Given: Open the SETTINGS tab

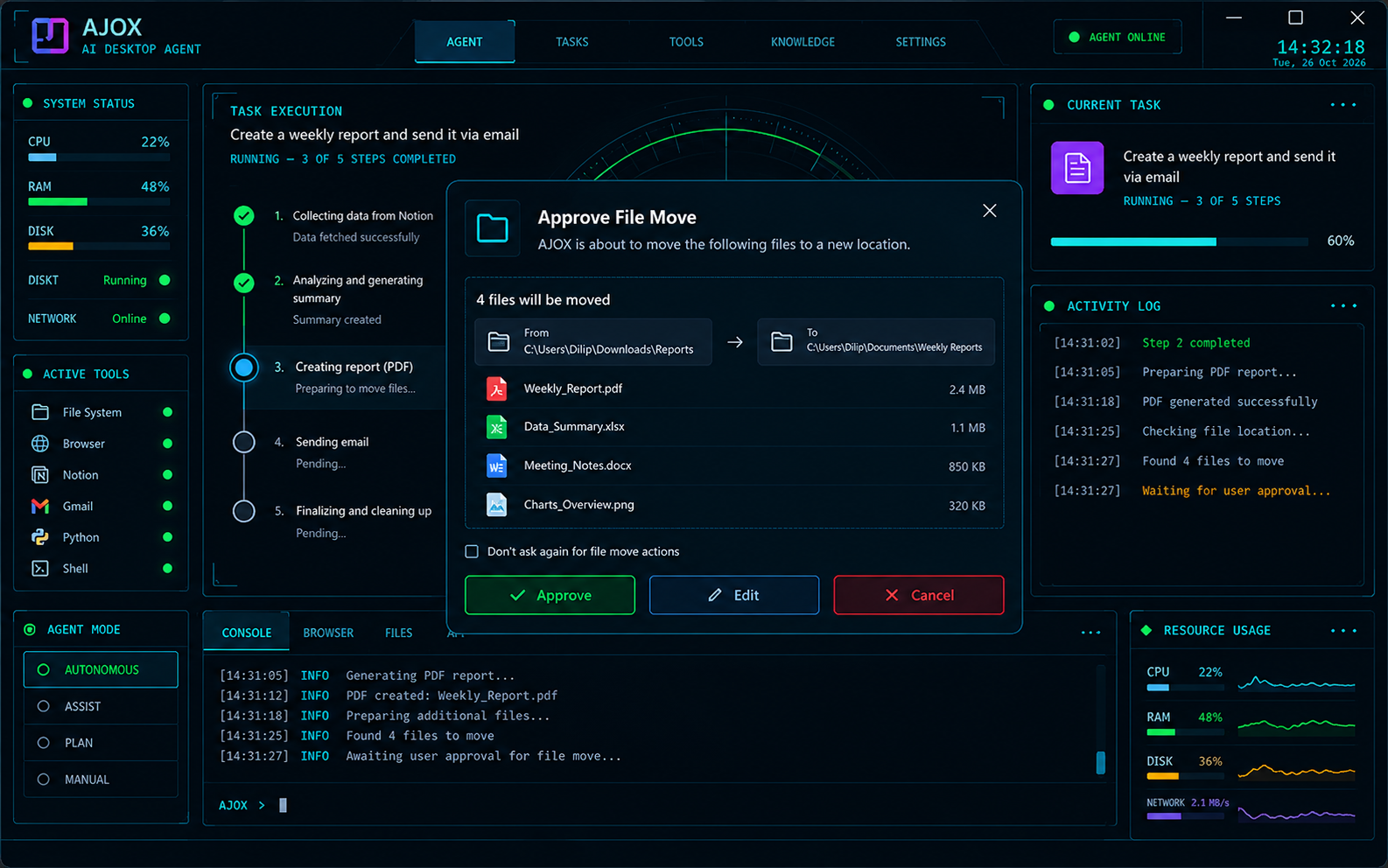Looking at the screenshot, I should point(921,42).
